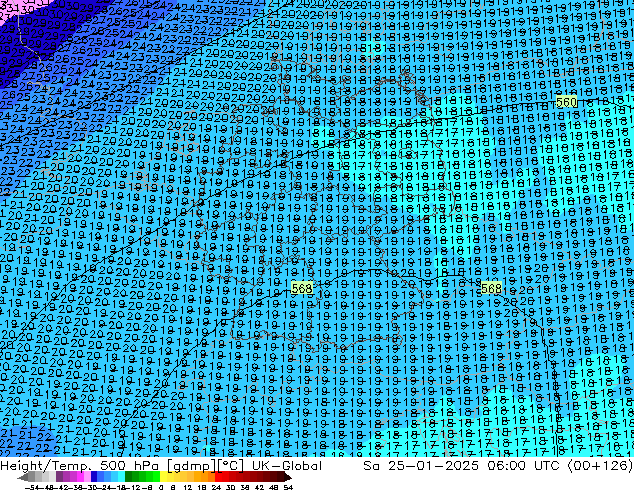Screen dimensions: 634x490
Task: Click the right 568 contour label
Action: 491,288
